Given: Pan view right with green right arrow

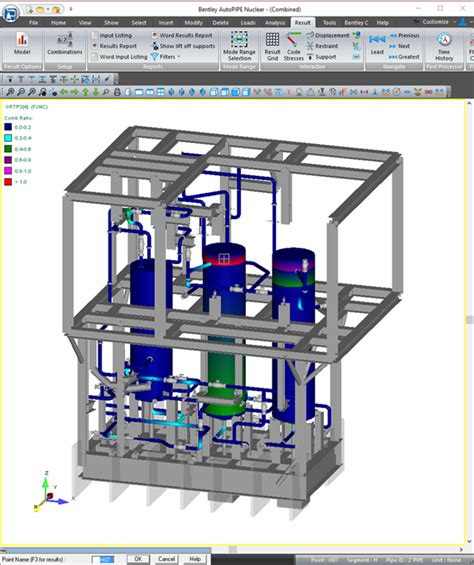Looking at the screenshot, I should point(74,92).
